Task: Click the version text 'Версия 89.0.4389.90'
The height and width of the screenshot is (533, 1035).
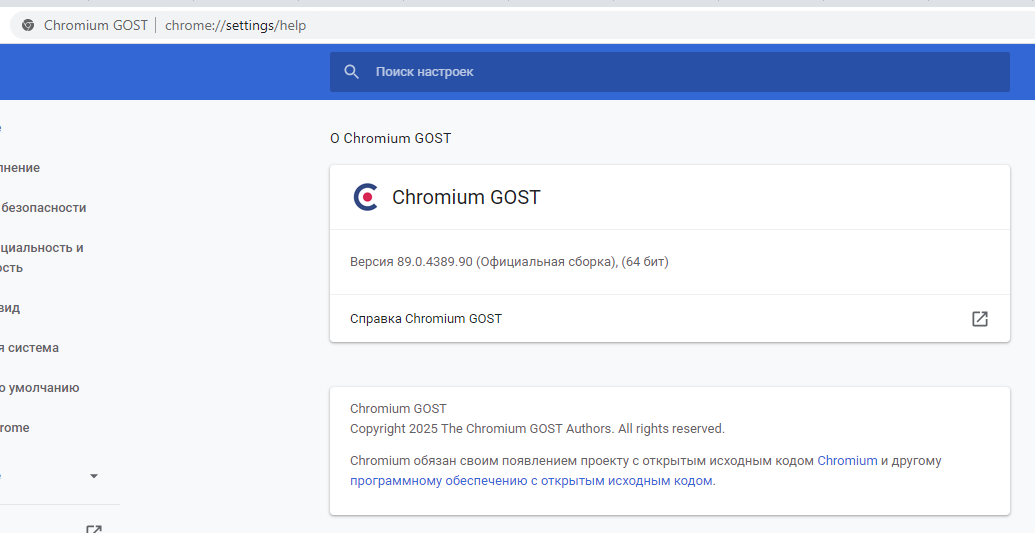Action: (x=411, y=262)
